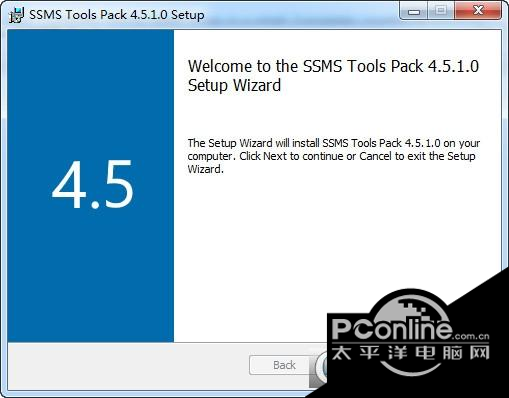Viewport: 509px width, 398px height.
Task: Click the installer icon in title bar
Action: coord(17,15)
